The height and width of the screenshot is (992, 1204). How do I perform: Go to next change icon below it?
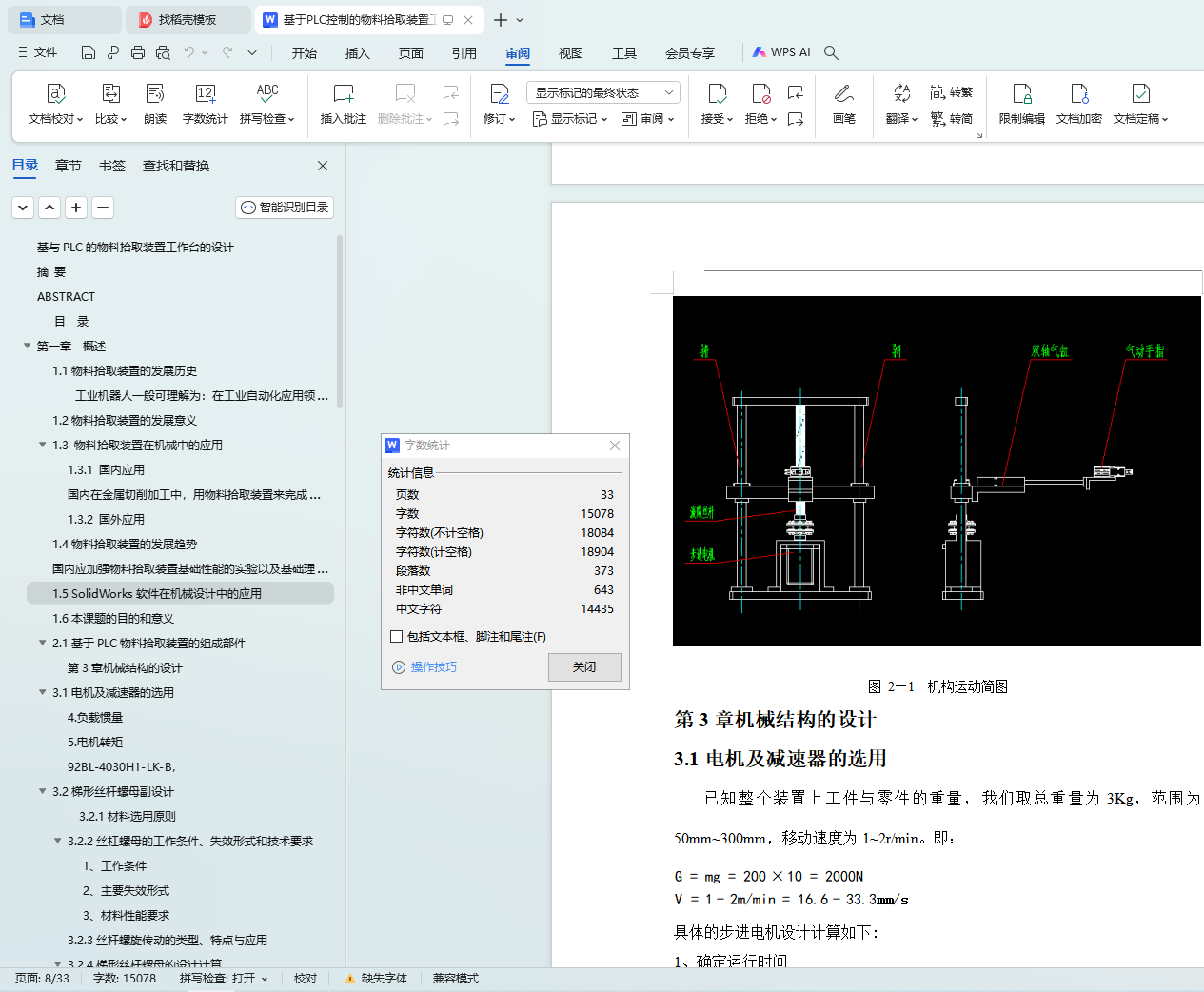pos(796,118)
